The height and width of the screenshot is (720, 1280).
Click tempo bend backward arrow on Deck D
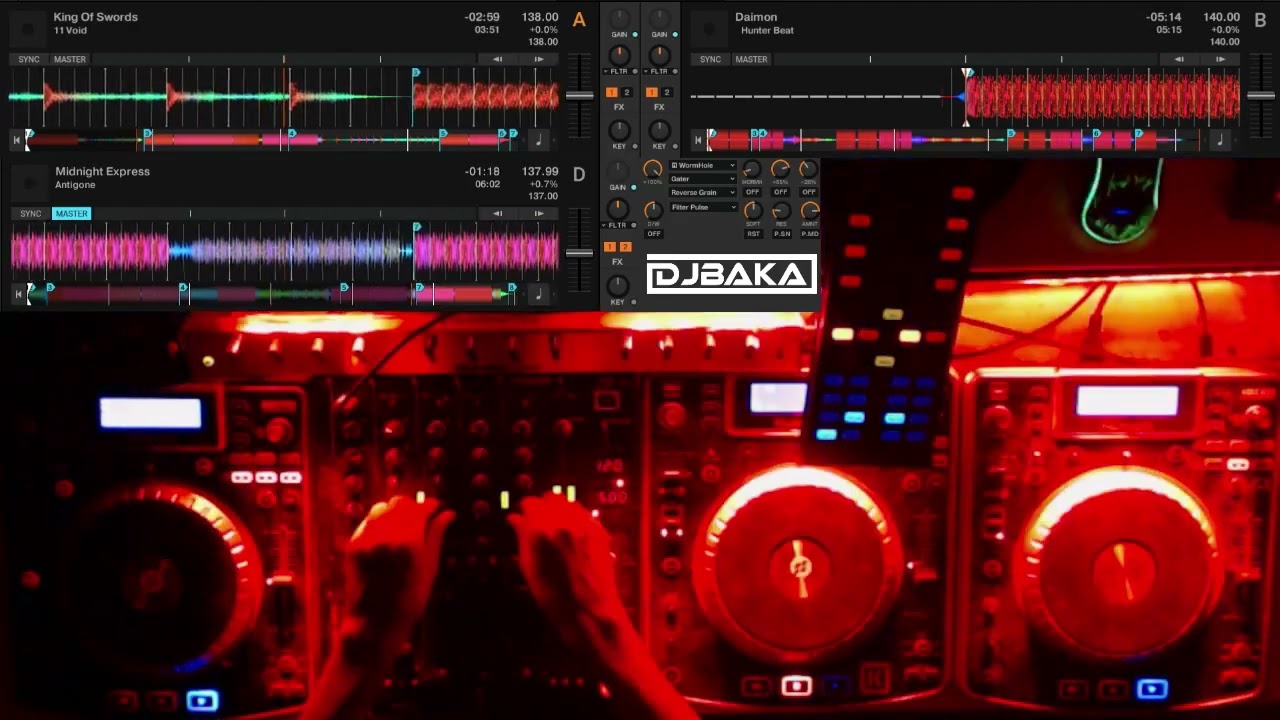point(497,213)
